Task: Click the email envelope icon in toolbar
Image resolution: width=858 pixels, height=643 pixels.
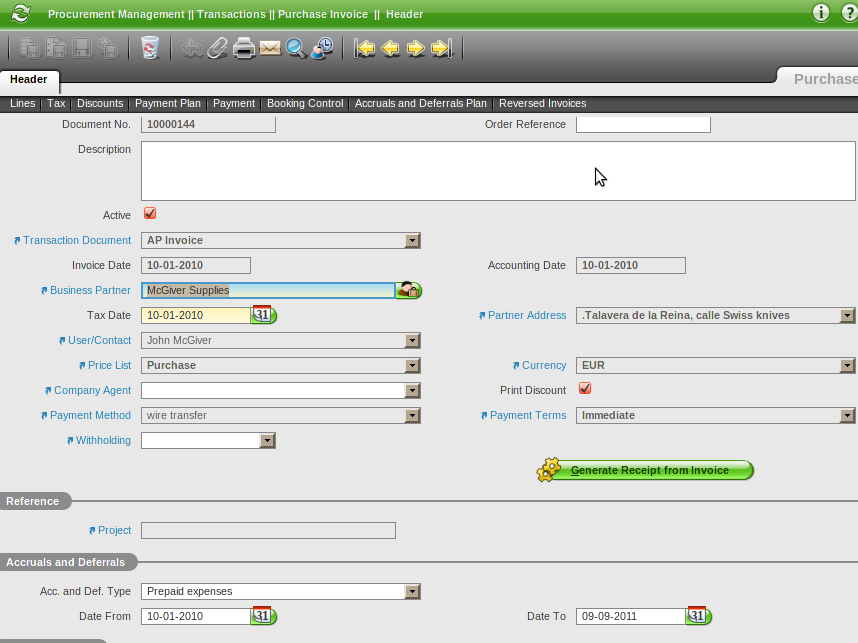Action: tap(270, 48)
